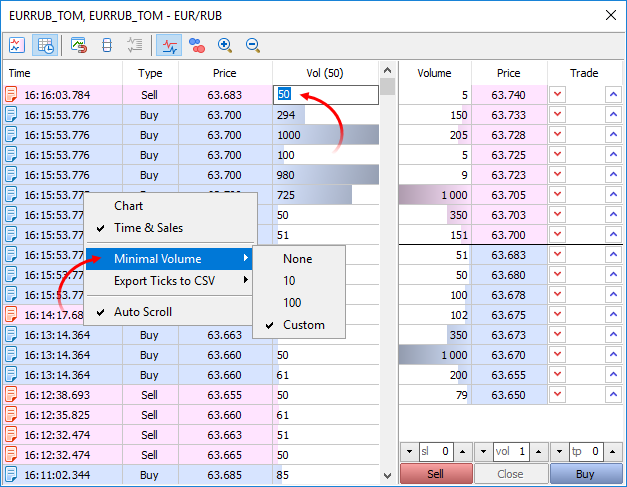Click the zoom in magnifier icon
This screenshot has width=627, height=487.
(225, 45)
